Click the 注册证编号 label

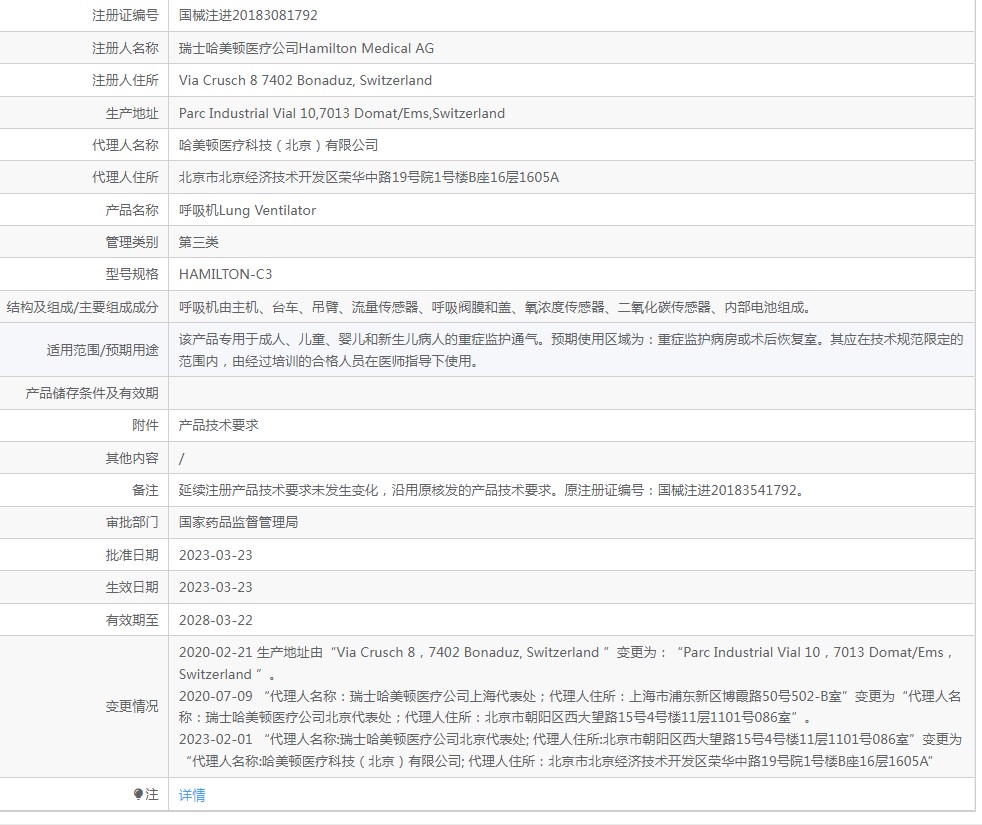coord(125,15)
